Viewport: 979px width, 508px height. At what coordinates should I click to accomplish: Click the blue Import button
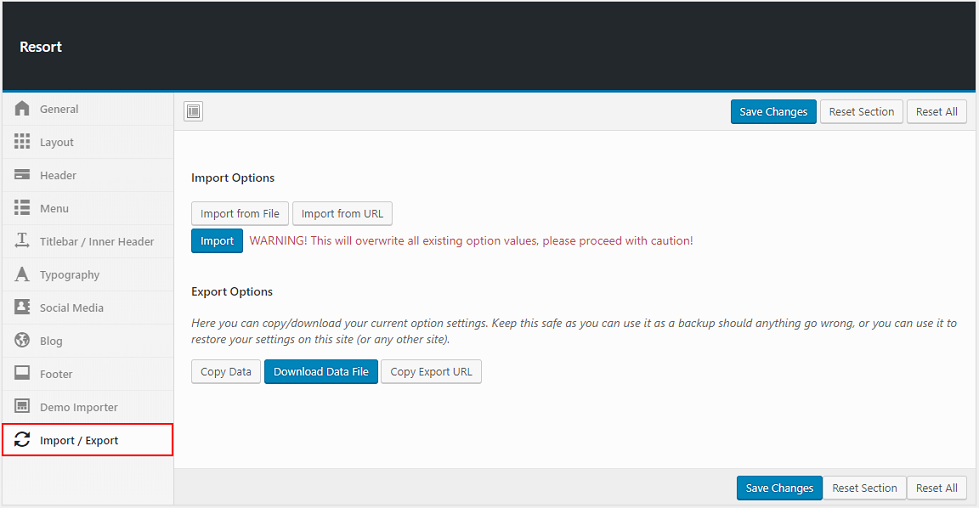click(217, 241)
